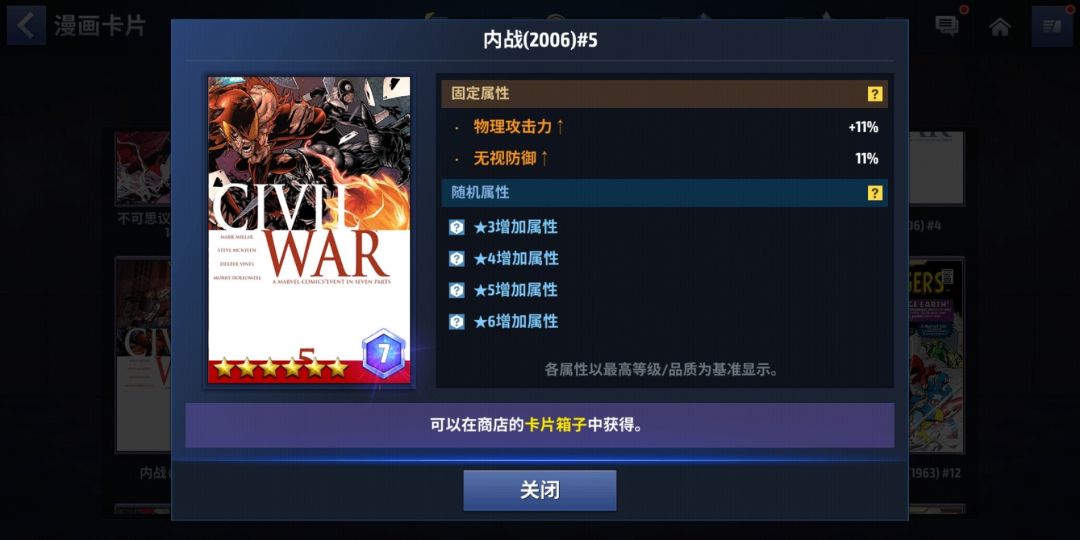Screen dimensions: 1080x540
Task: Click the help icon beside 固定属性
Action: pos(875,94)
